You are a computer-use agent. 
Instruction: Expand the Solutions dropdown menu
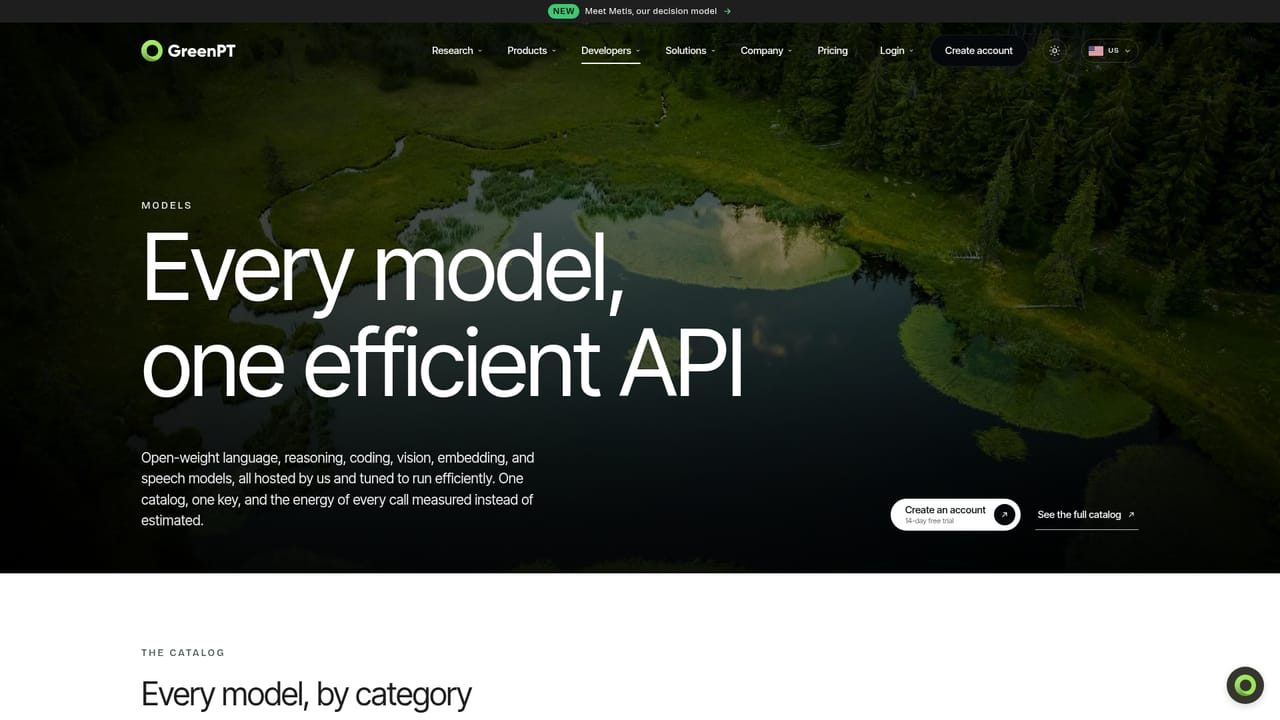click(691, 51)
